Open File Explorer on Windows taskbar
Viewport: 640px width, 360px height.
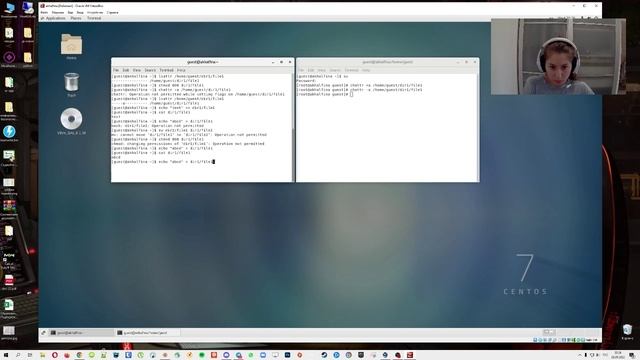42,355
